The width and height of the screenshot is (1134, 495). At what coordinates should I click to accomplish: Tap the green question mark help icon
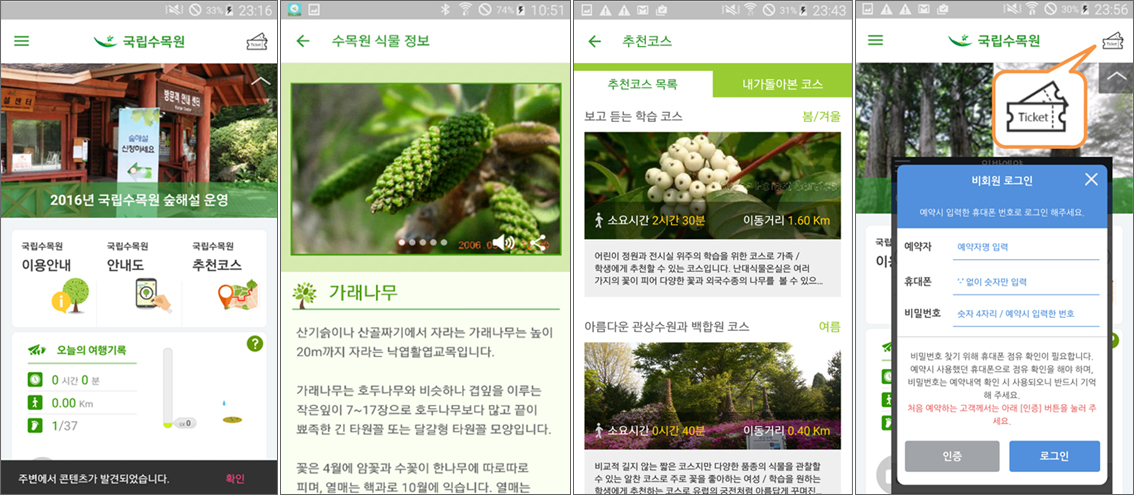255,344
